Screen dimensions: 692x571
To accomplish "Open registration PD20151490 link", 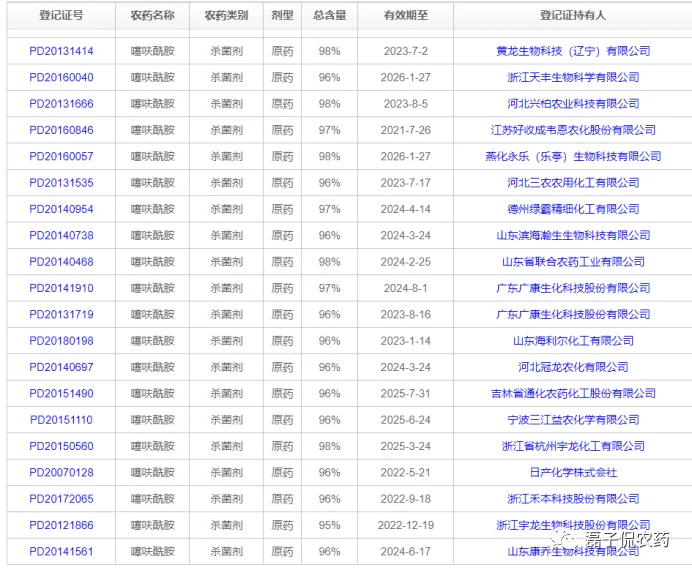I will (61, 394).
